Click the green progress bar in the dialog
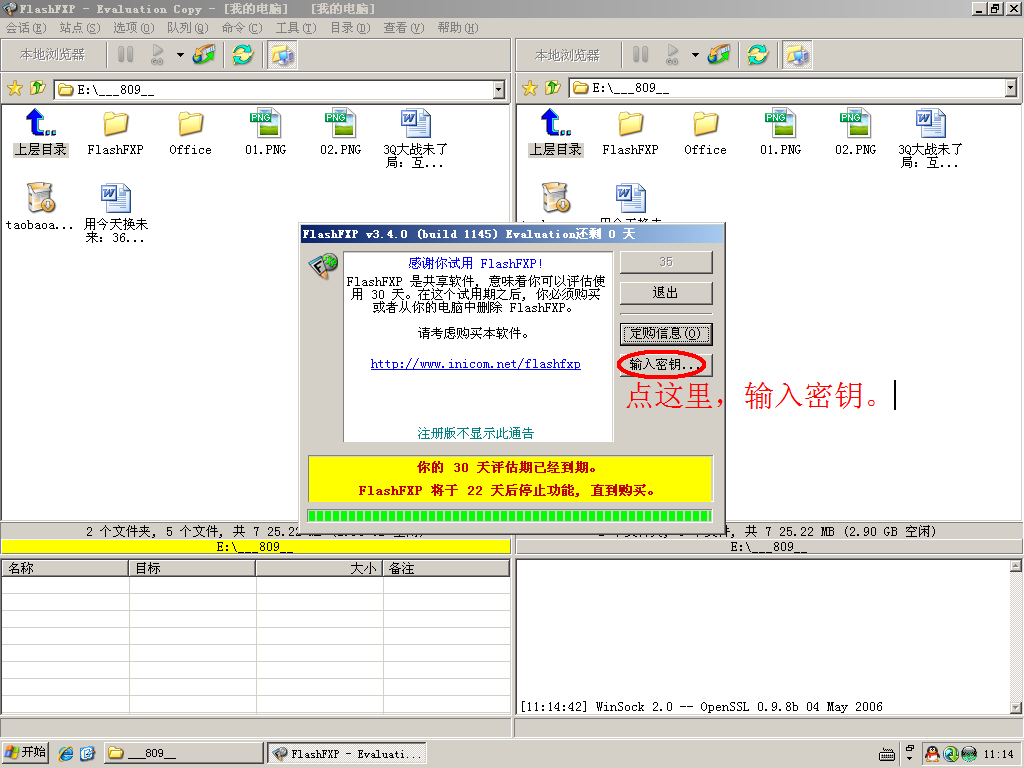The width and height of the screenshot is (1024, 768). point(510,516)
